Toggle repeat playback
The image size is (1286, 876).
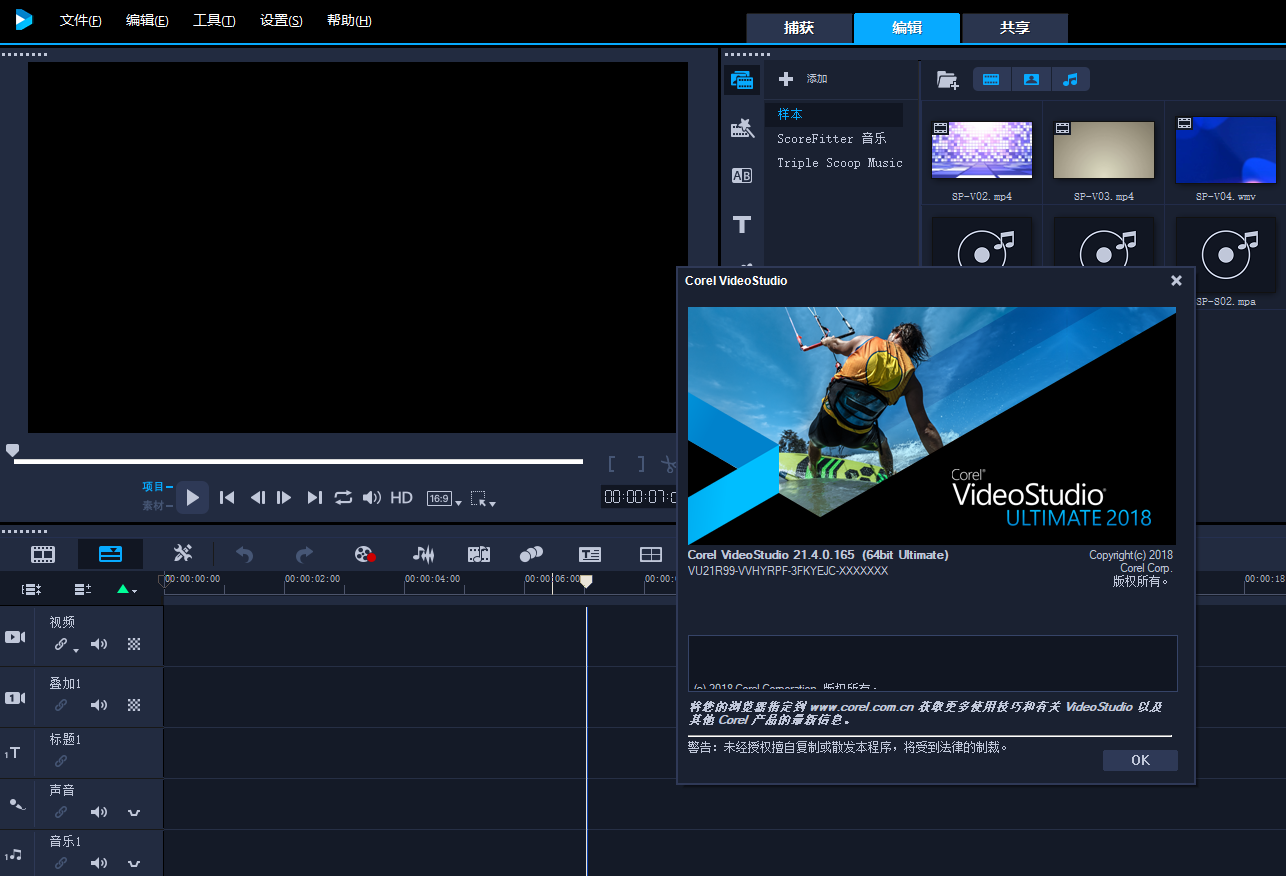[x=343, y=497]
